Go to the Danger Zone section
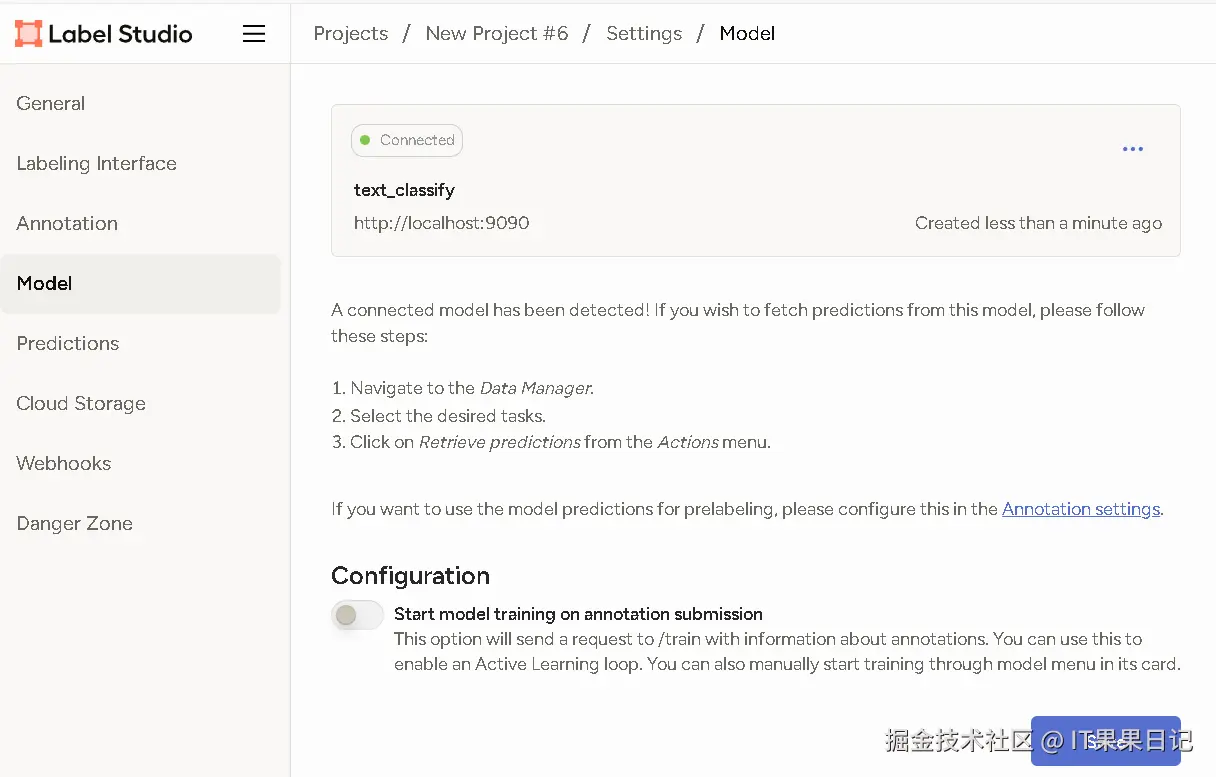The image size is (1216, 777). coord(75,523)
